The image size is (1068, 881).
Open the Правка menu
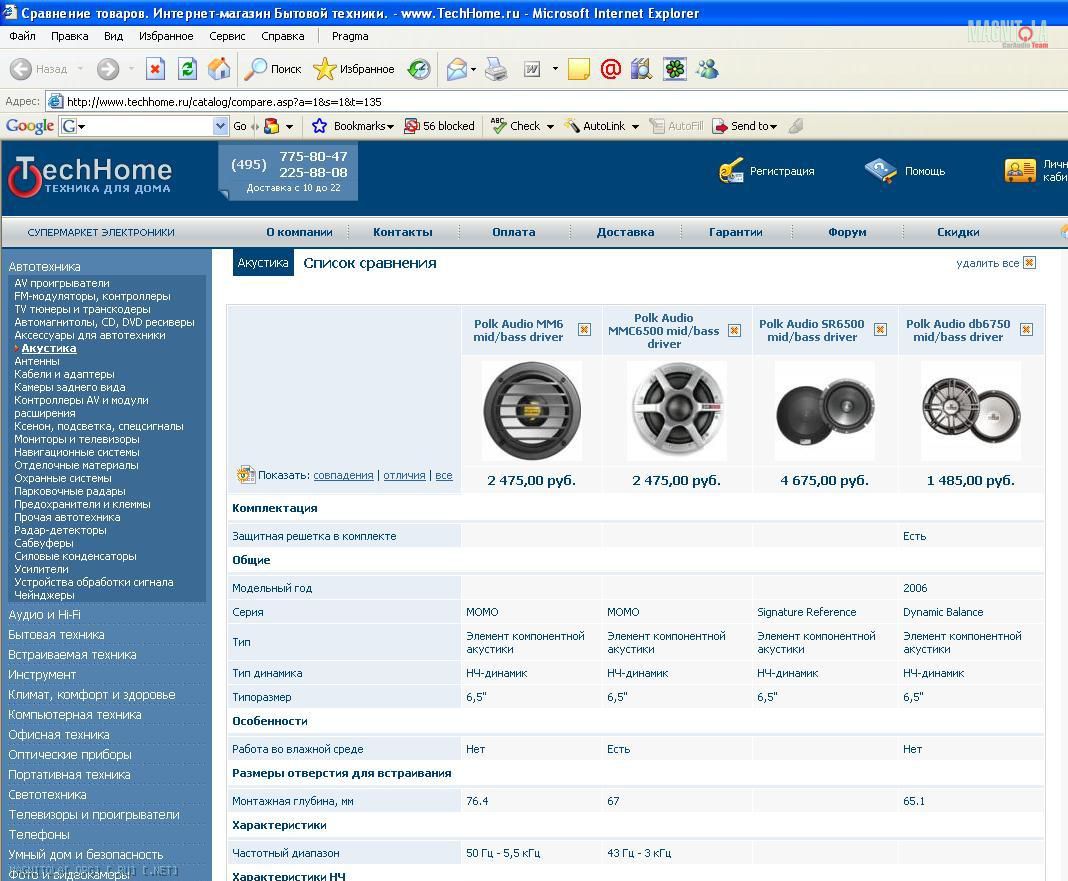tap(69, 36)
